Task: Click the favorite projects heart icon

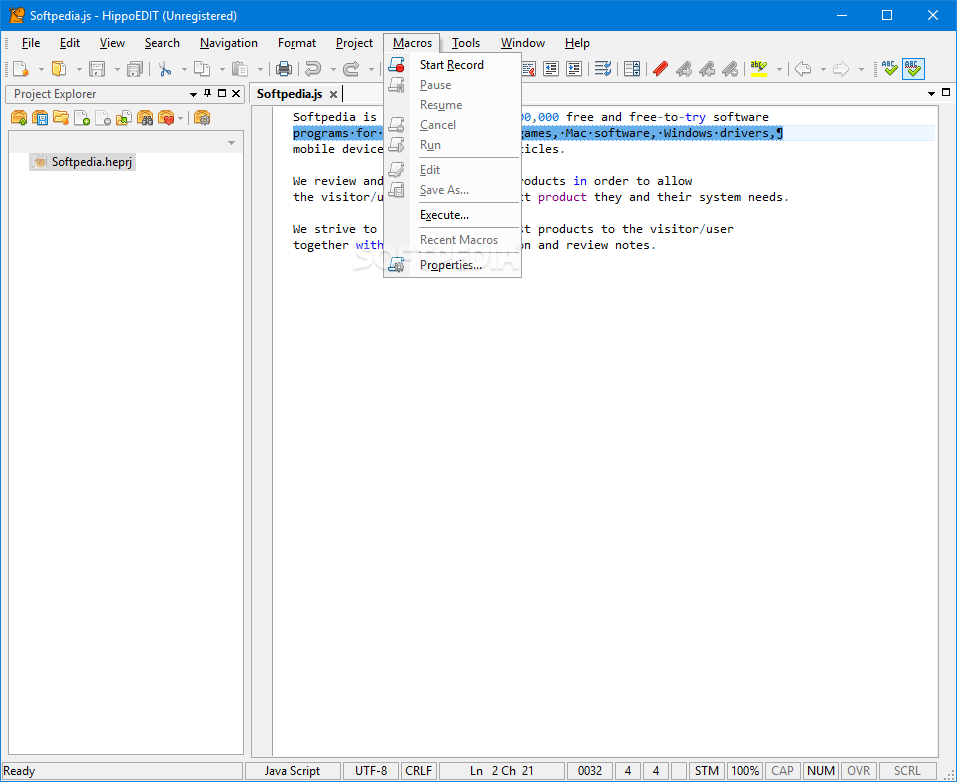Action: (166, 117)
